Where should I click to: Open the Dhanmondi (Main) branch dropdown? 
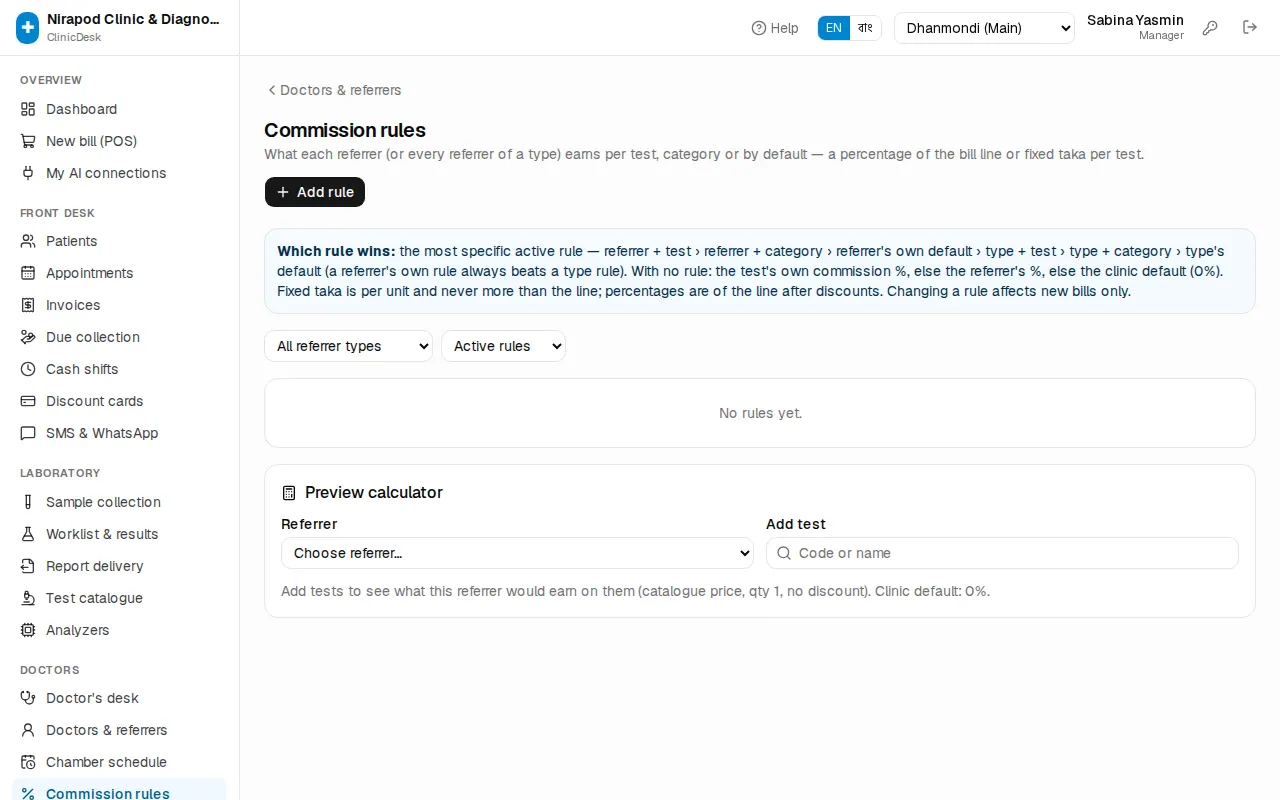[984, 28]
